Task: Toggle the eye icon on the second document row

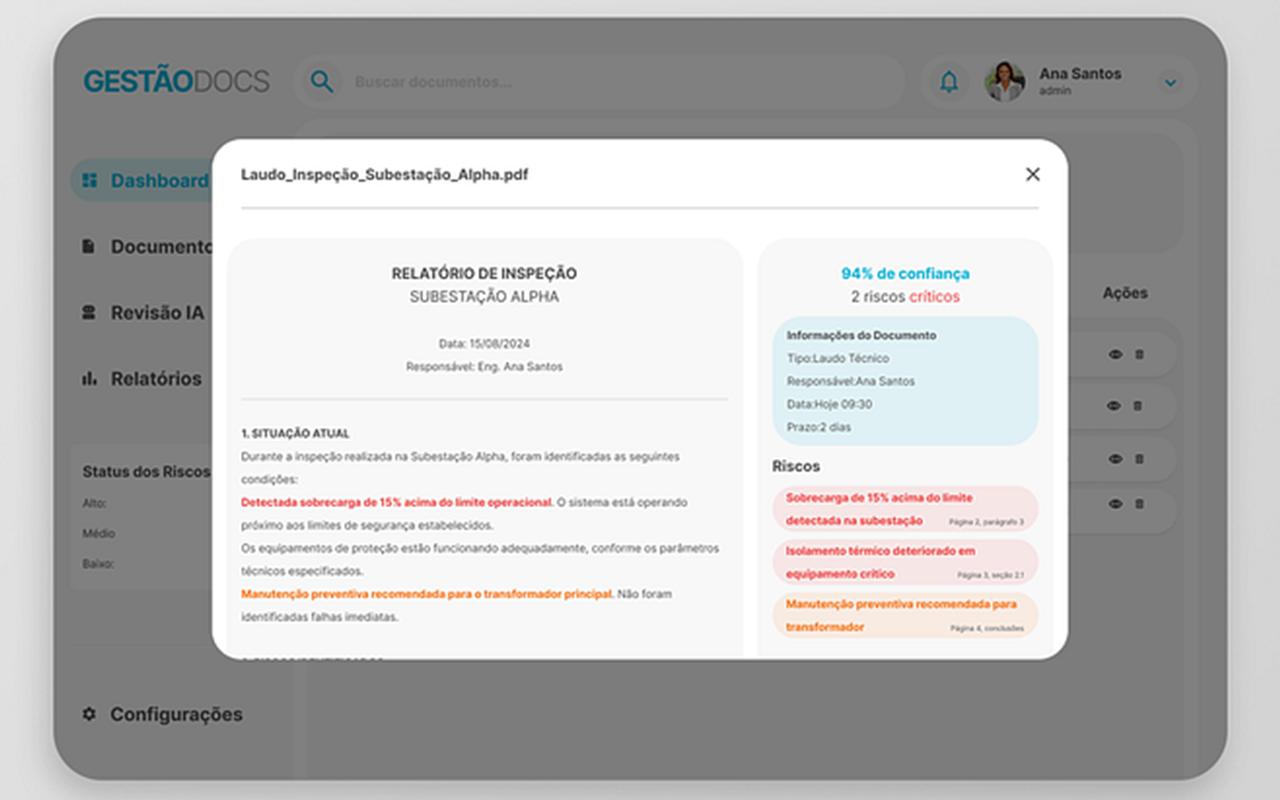Action: tap(1113, 406)
